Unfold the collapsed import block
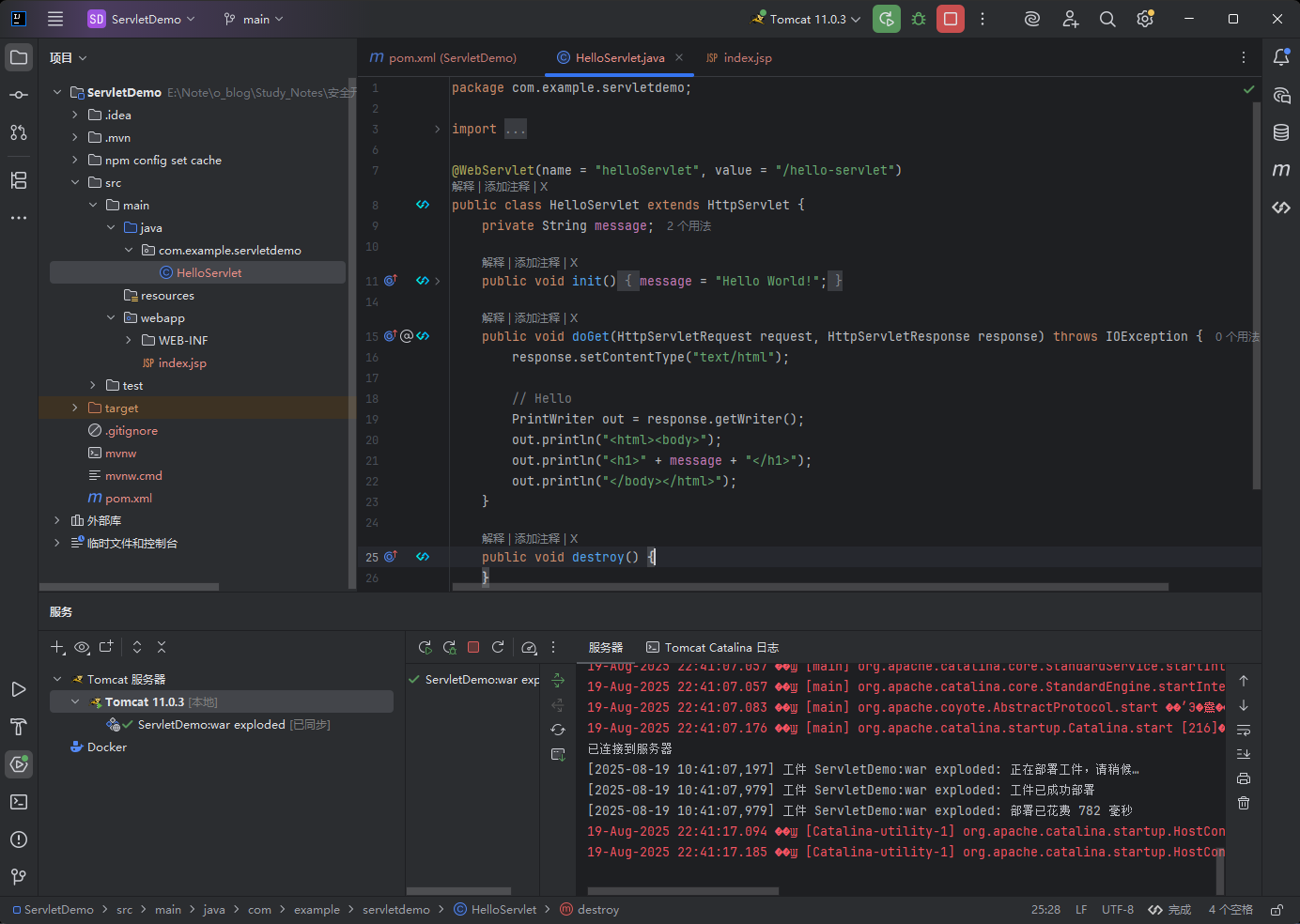The image size is (1300, 924). tap(437, 129)
